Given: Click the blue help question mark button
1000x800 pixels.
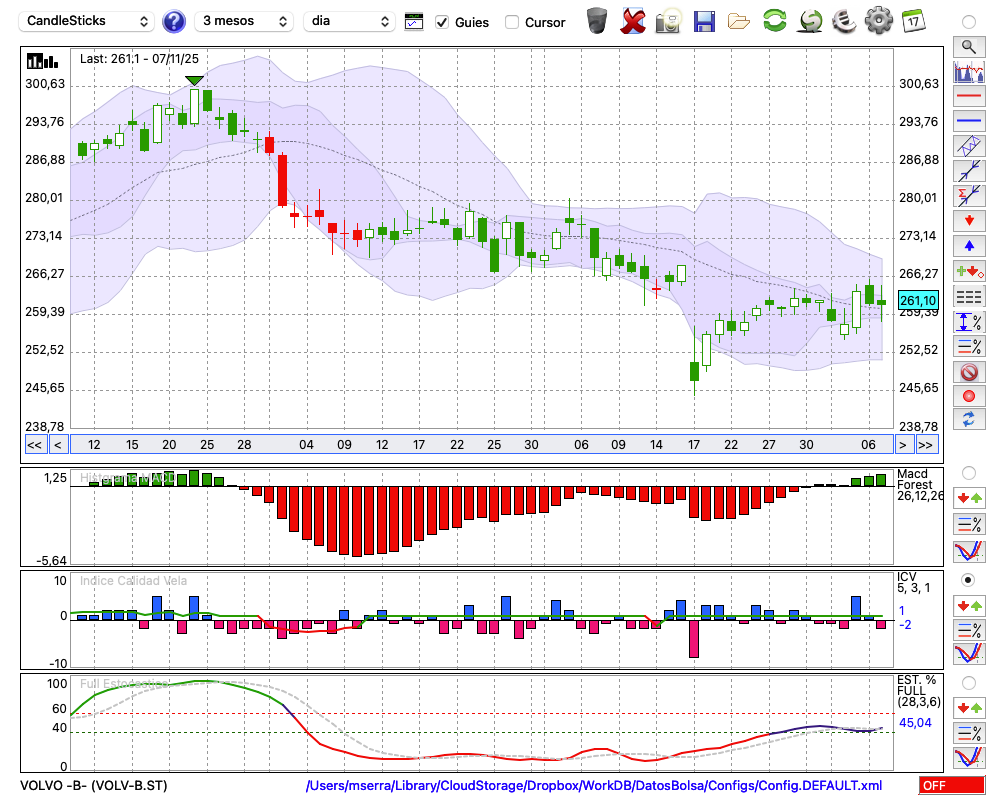Looking at the screenshot, I should coord(174,21).
